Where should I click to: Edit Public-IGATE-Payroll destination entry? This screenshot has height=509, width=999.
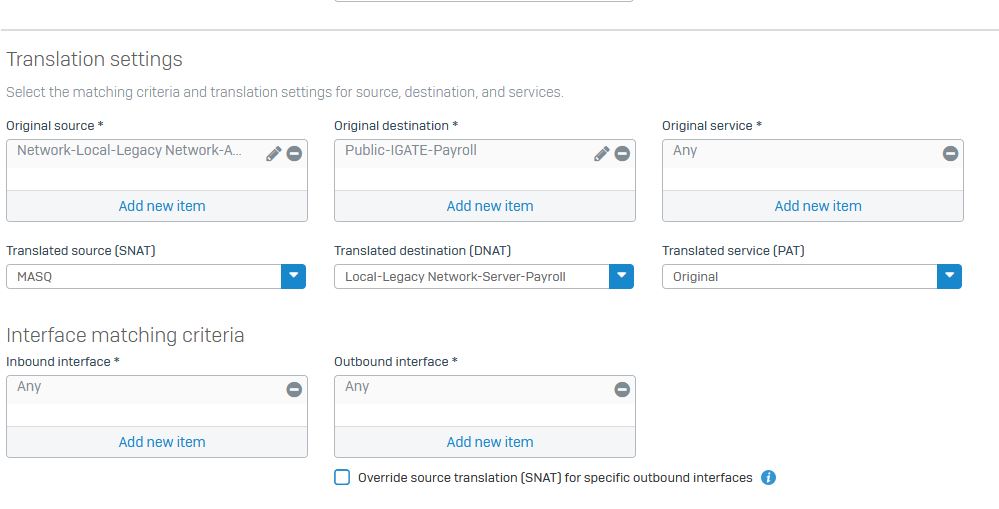601,154
